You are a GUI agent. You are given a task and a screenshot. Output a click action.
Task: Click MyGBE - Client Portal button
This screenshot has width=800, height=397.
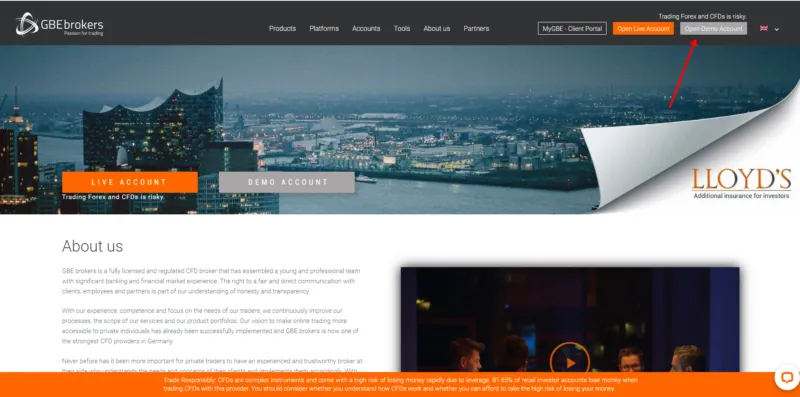572,29
